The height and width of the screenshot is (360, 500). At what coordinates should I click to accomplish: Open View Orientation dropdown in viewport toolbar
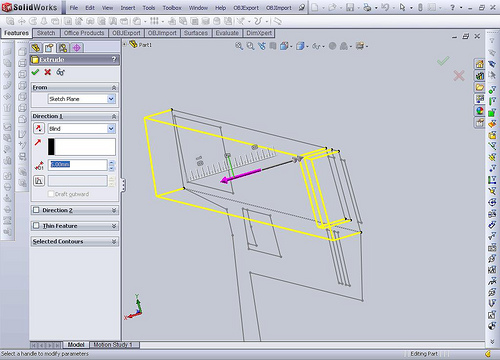point(291,46)
